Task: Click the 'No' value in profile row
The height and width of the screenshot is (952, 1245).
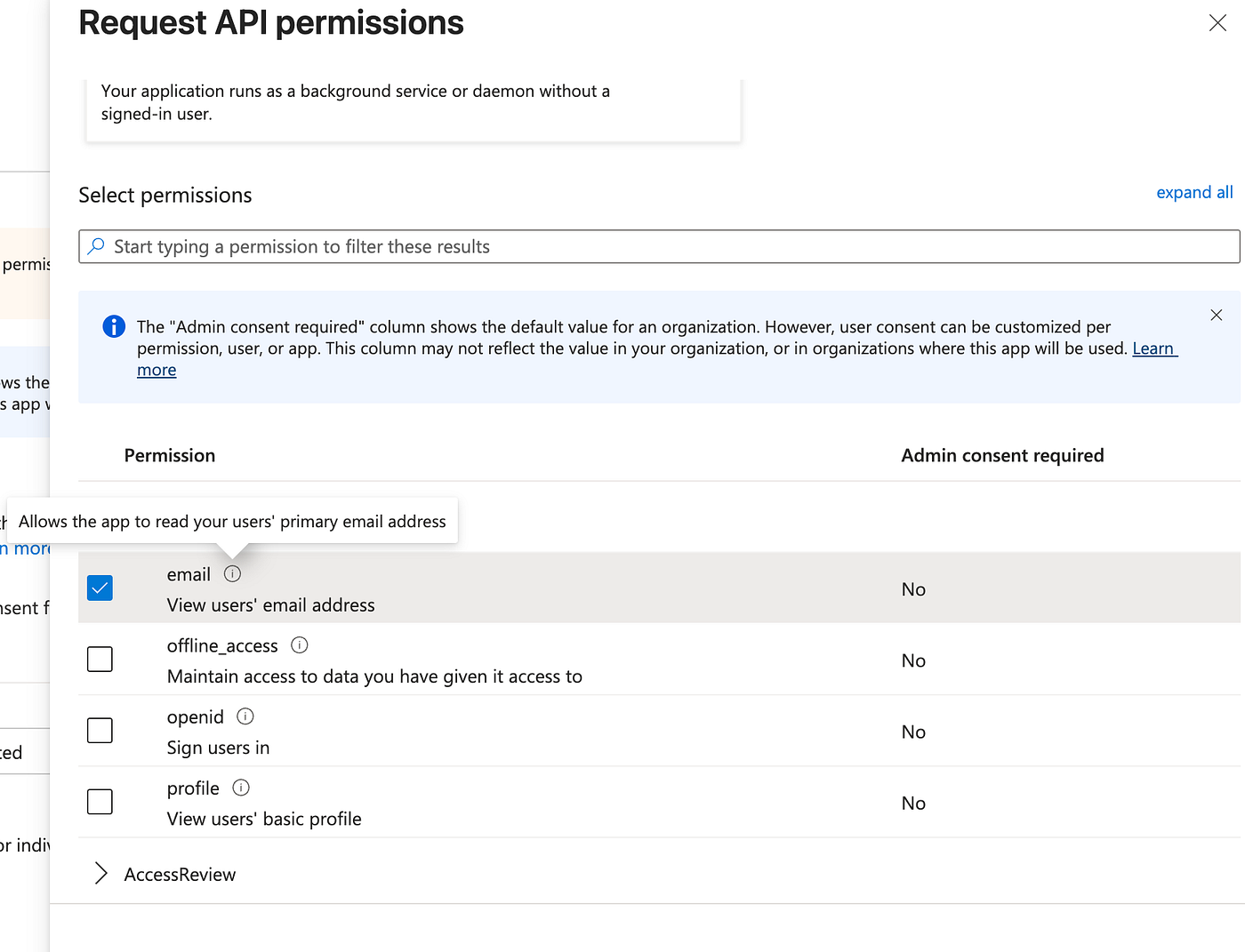Action: tap(913, 803)
